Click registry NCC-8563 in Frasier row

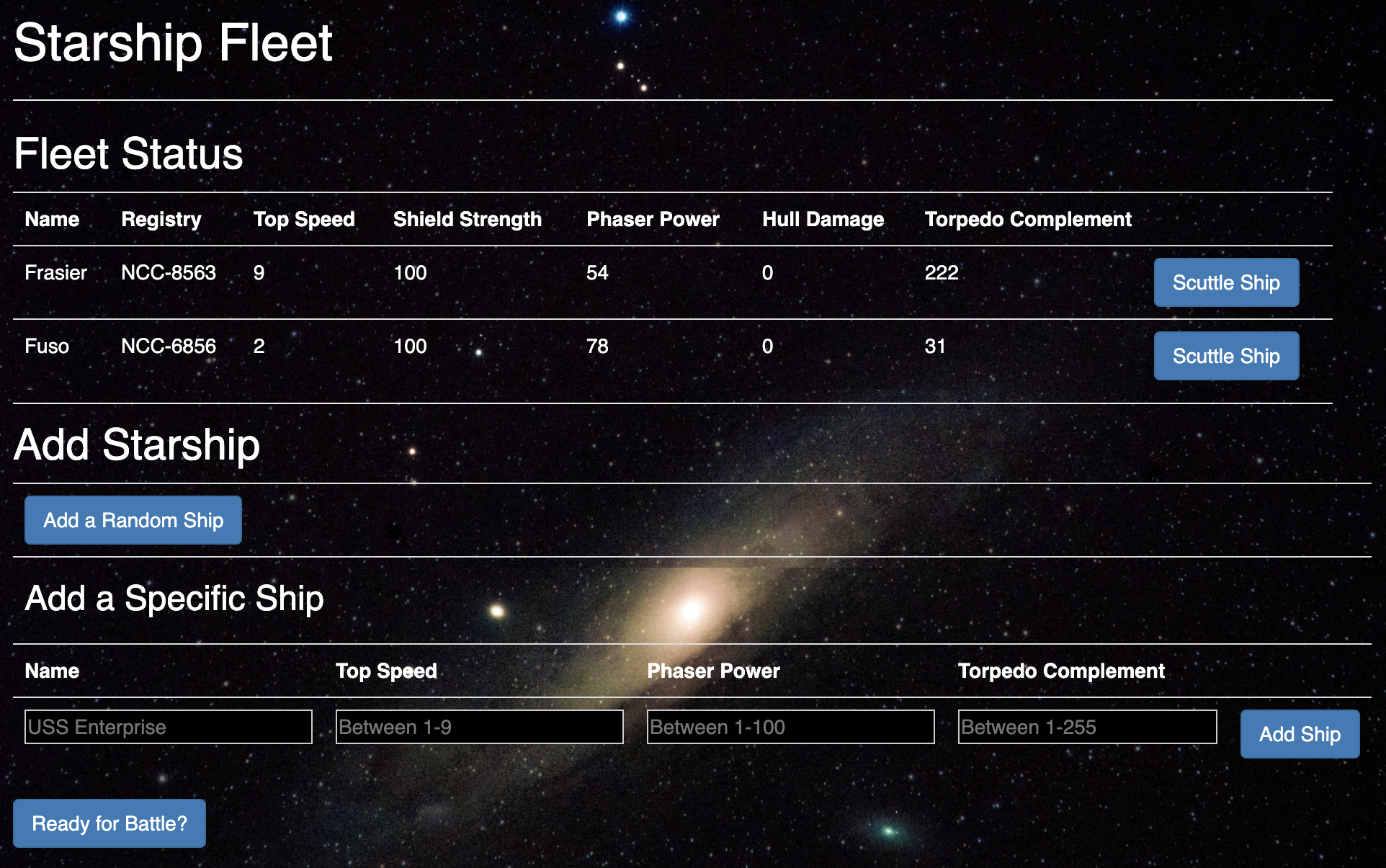169,272
